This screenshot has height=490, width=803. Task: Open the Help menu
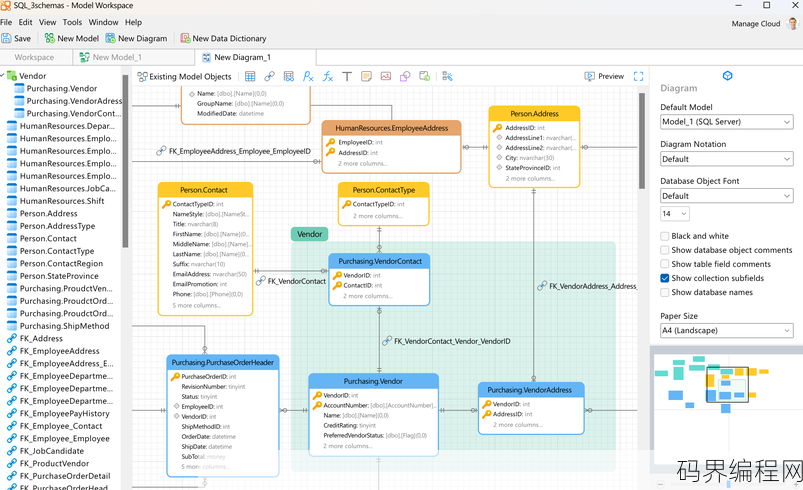click(x=133, y=23)
